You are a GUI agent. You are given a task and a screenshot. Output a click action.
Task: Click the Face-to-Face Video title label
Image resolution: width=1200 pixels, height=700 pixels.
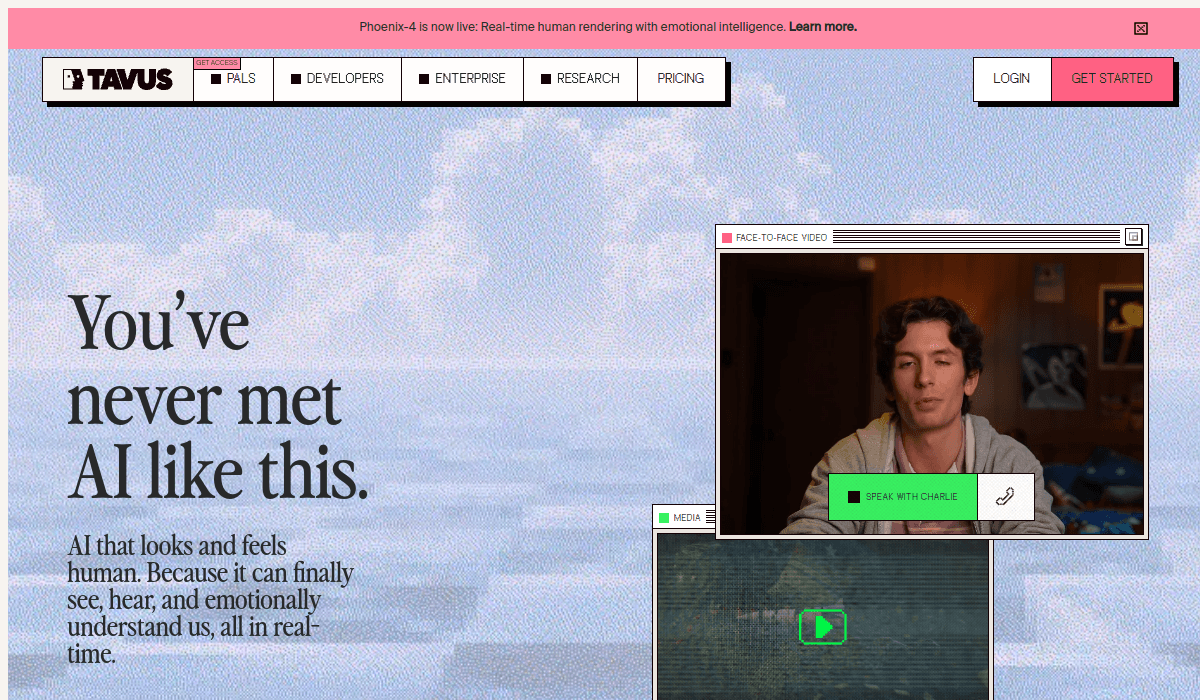[x=782, y=237]
